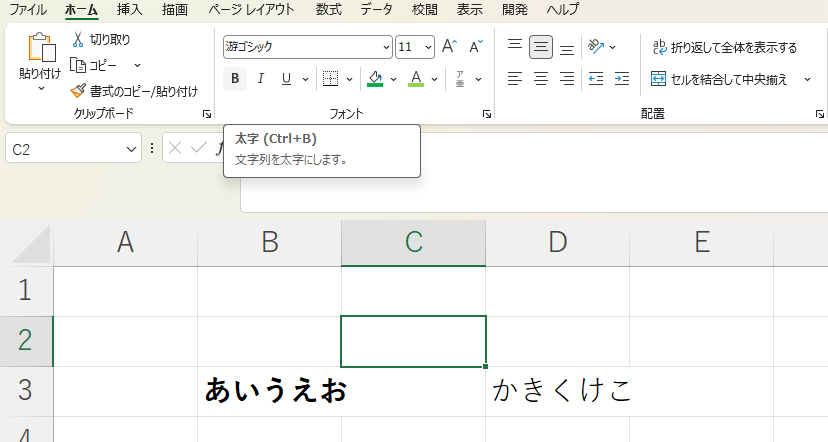
Task: Open the orientation dropdown arrow
Action: pyautogui.click(x=612, y=47)
